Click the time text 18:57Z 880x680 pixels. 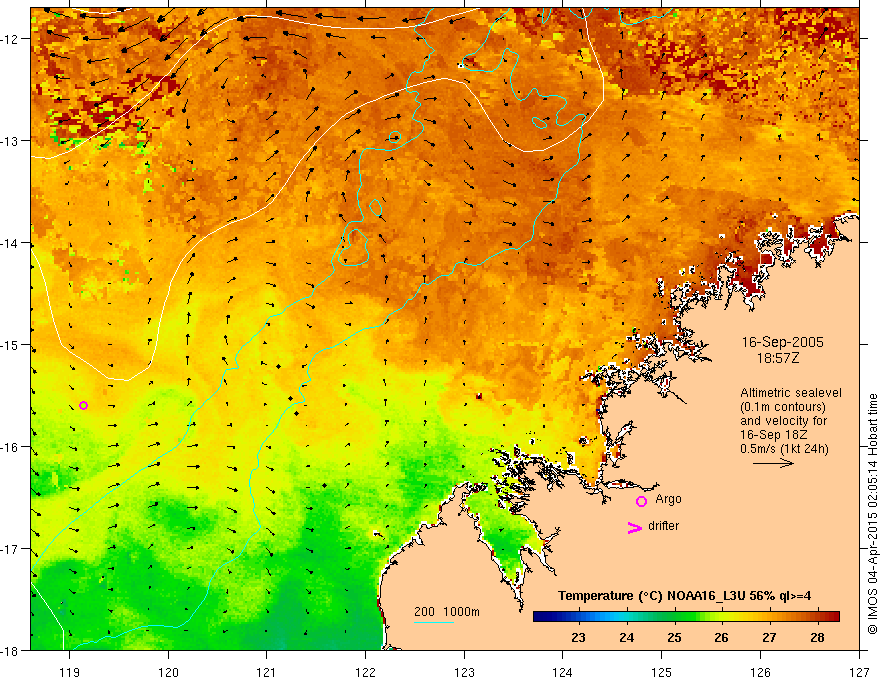(777, 358)
